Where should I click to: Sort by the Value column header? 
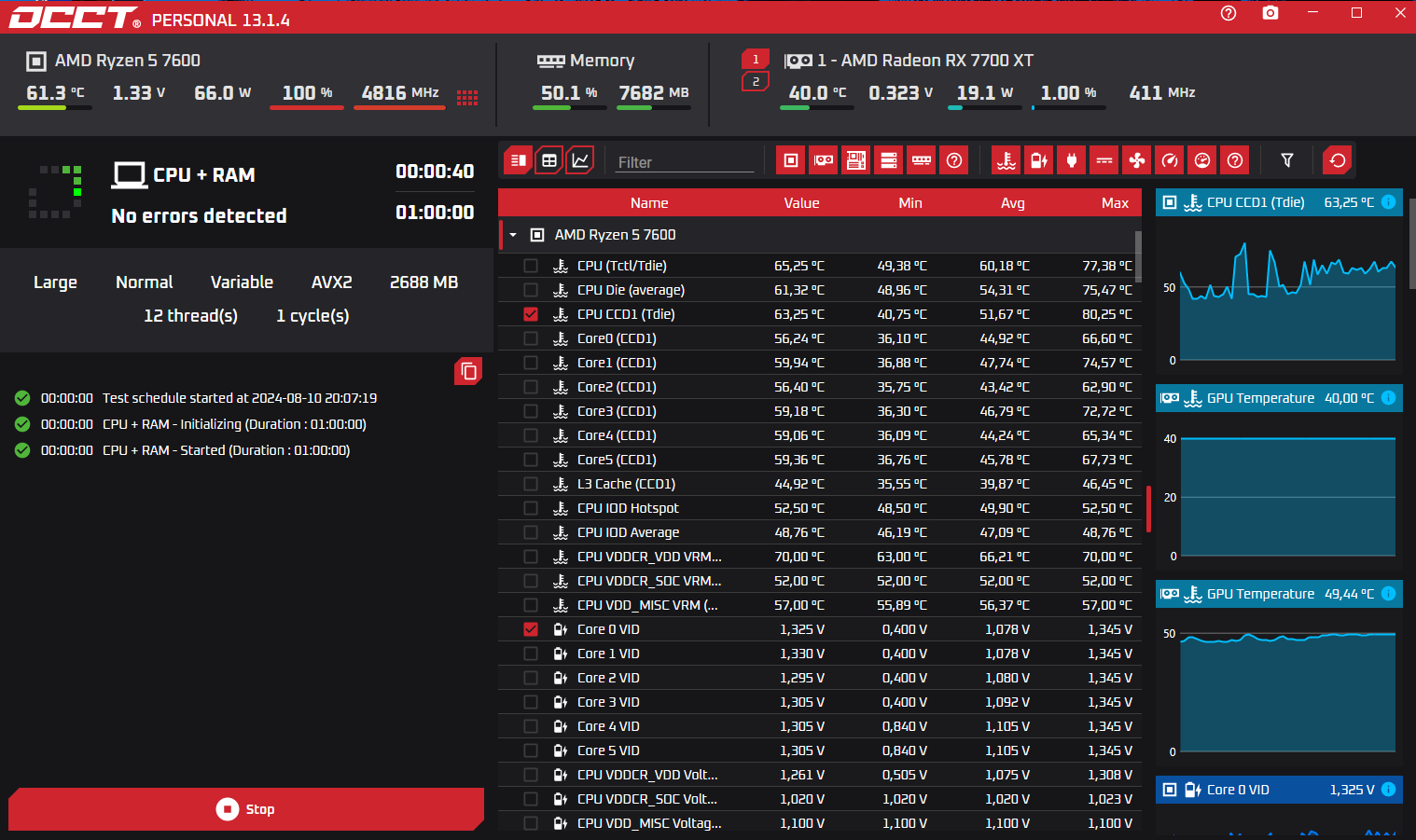[801, 202]
